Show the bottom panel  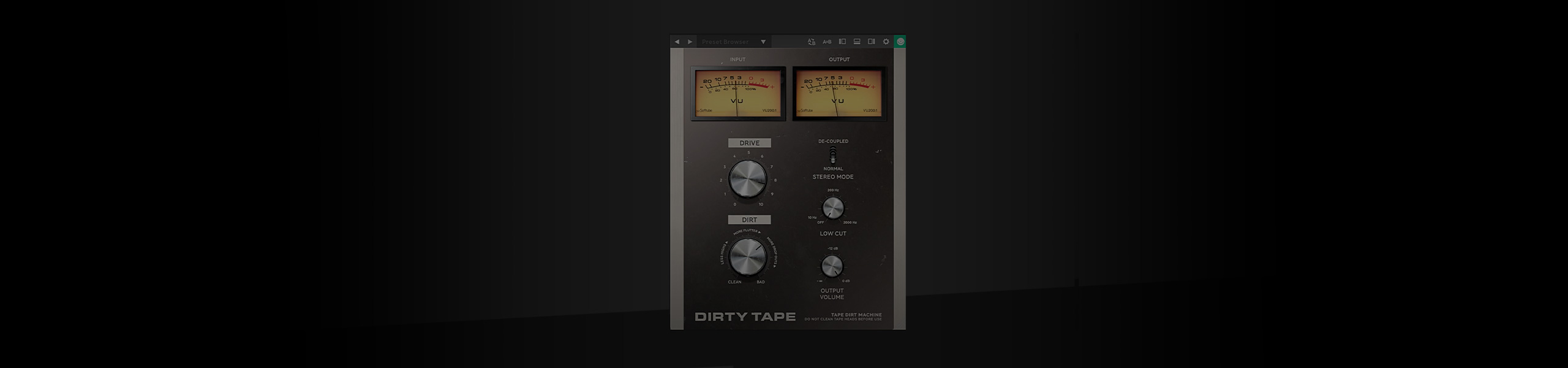(857, 42)
